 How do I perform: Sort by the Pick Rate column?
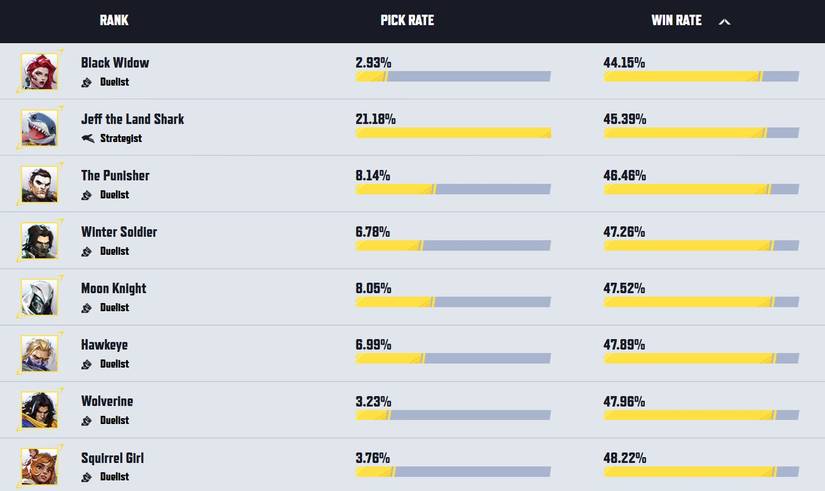pos(407,21)
